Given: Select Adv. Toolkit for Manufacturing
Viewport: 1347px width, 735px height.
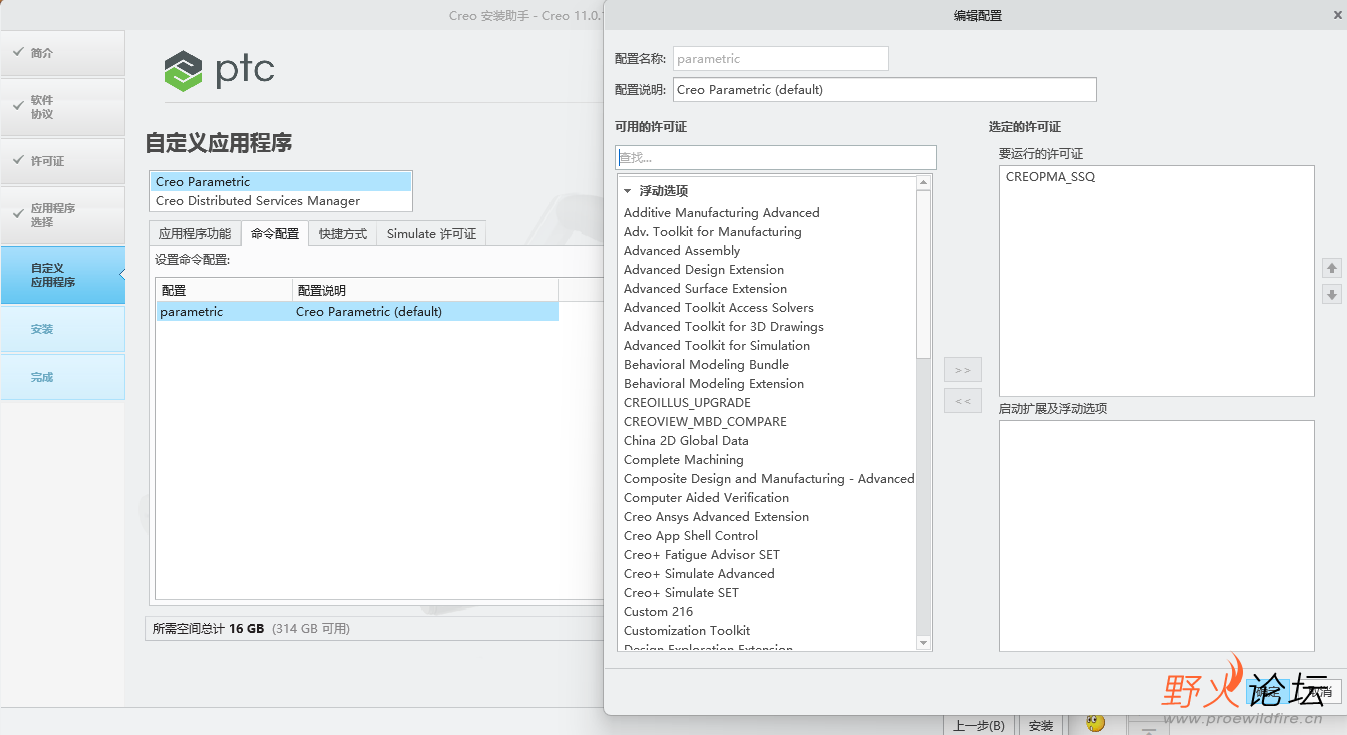Looking at the screenshot, I should 712,232.
